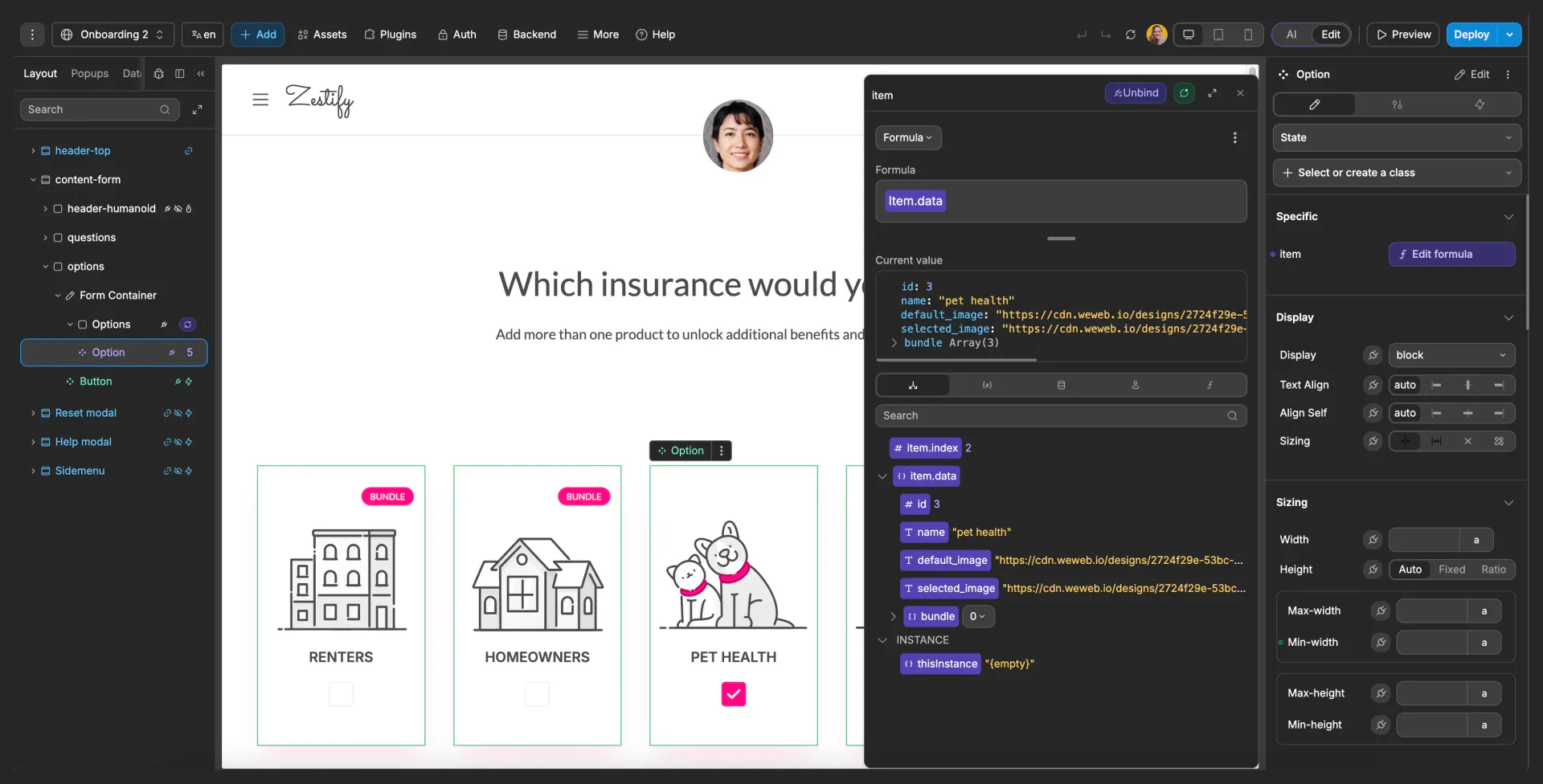
Task: Open the interactions lightning tab for Option
Action: [1480, 104]
